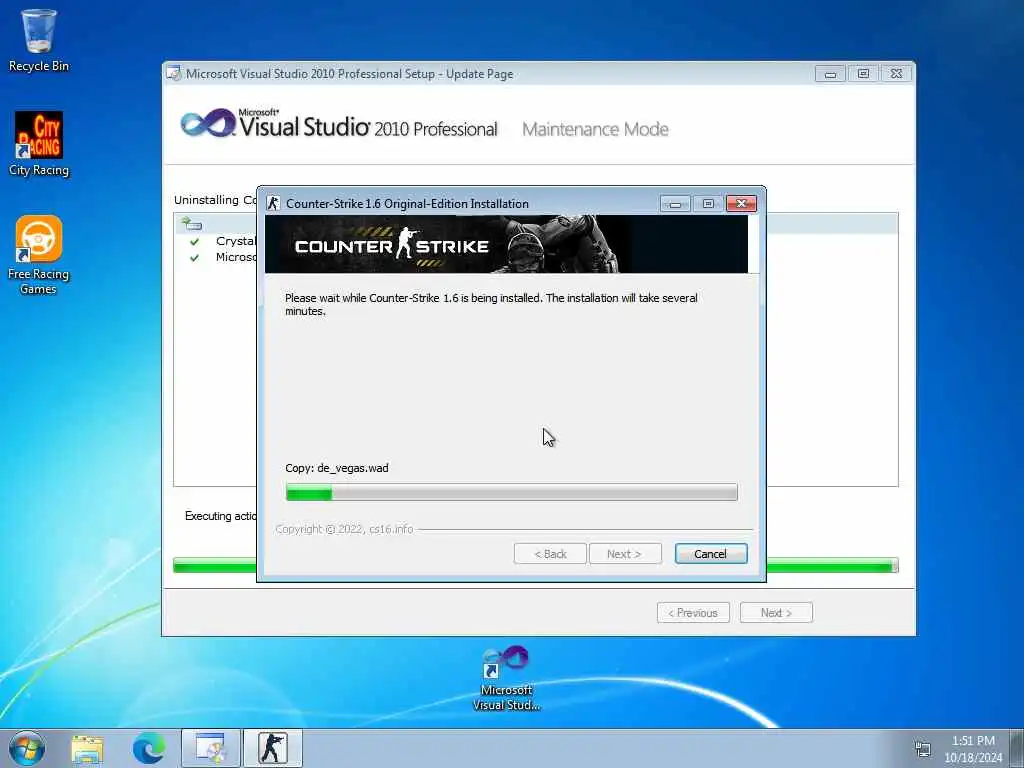1024x768 pixels.
Task: Cancel the Counter-Strike installation
Action: (x=711, y=554)
